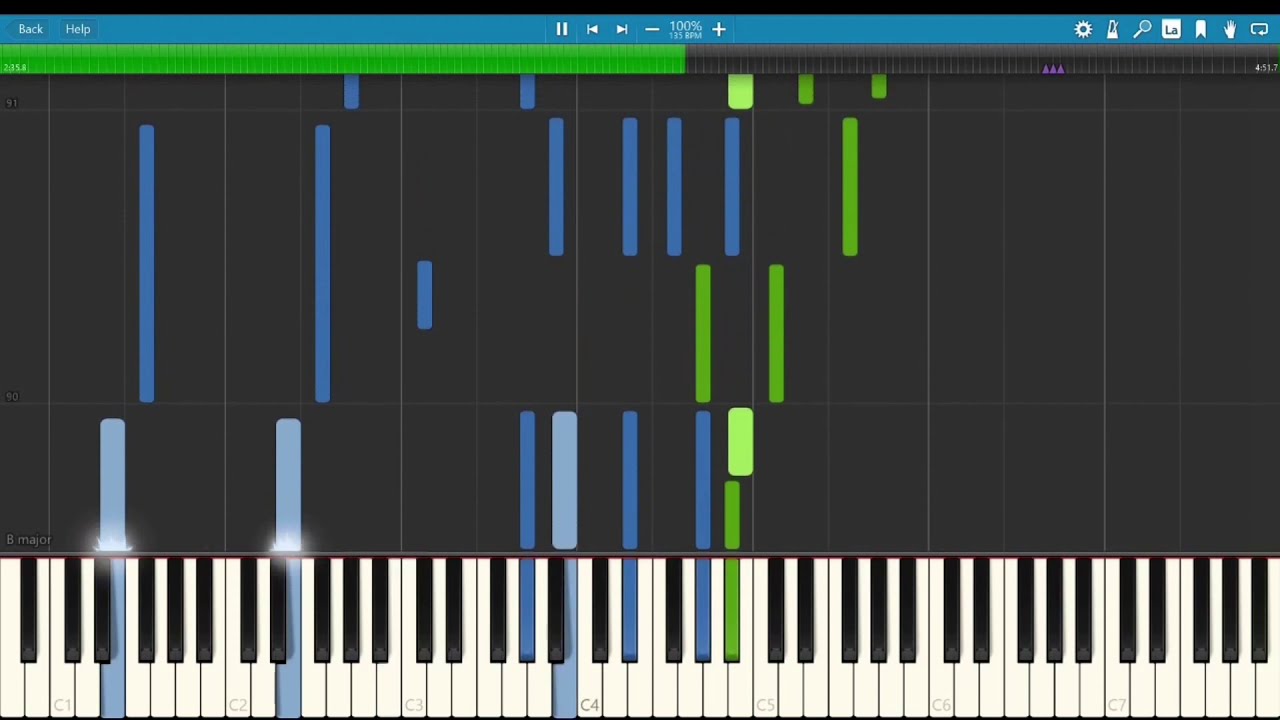Pause the song playback
This screenshot has height=720, width=1280.
coord(562,29)
